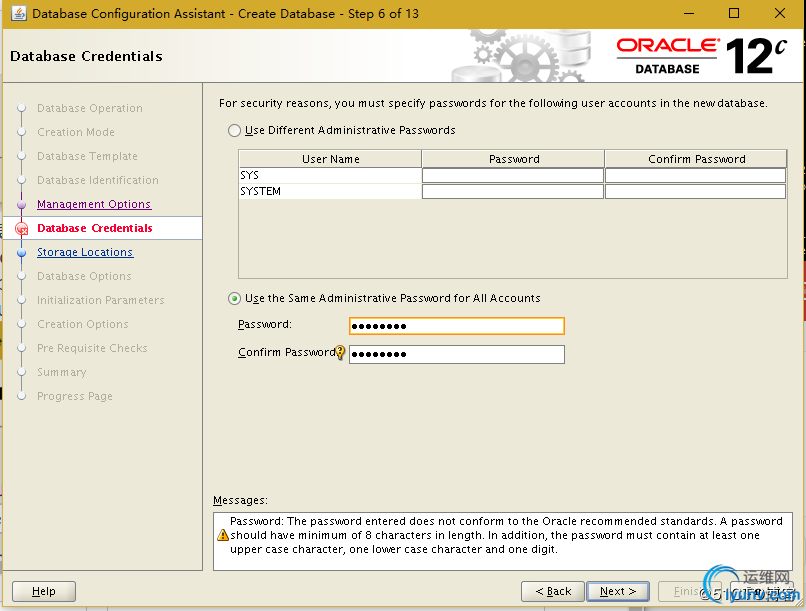Click the Database Template step
Screen dimensions: 806x611
[87, 156]
